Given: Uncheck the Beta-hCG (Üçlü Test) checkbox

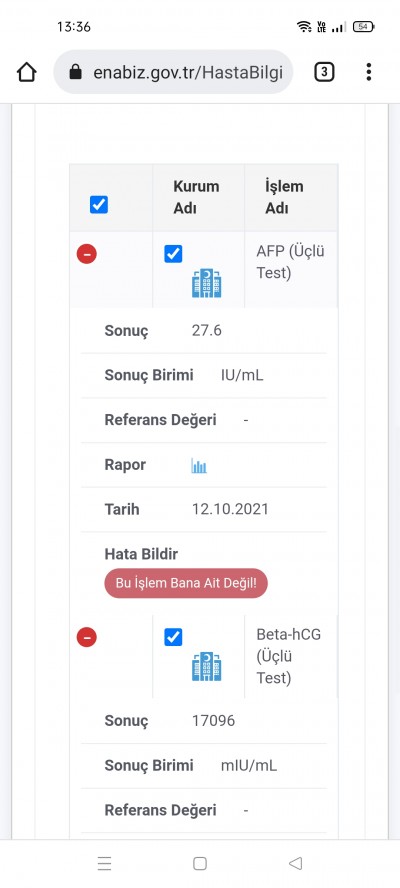Looking at the screenshot, I should 173,637.
